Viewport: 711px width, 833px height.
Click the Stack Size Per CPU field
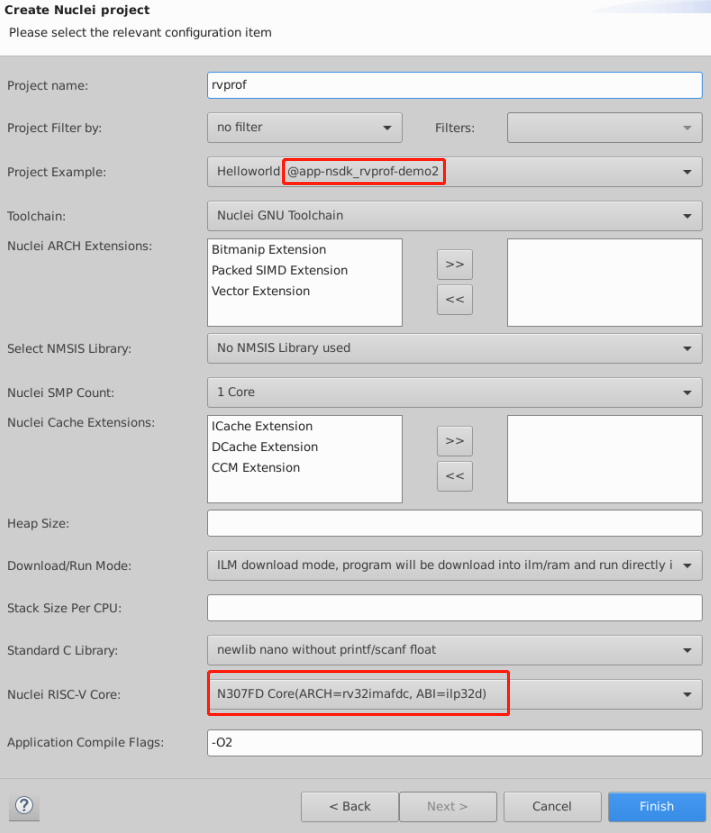pos(455,608)
